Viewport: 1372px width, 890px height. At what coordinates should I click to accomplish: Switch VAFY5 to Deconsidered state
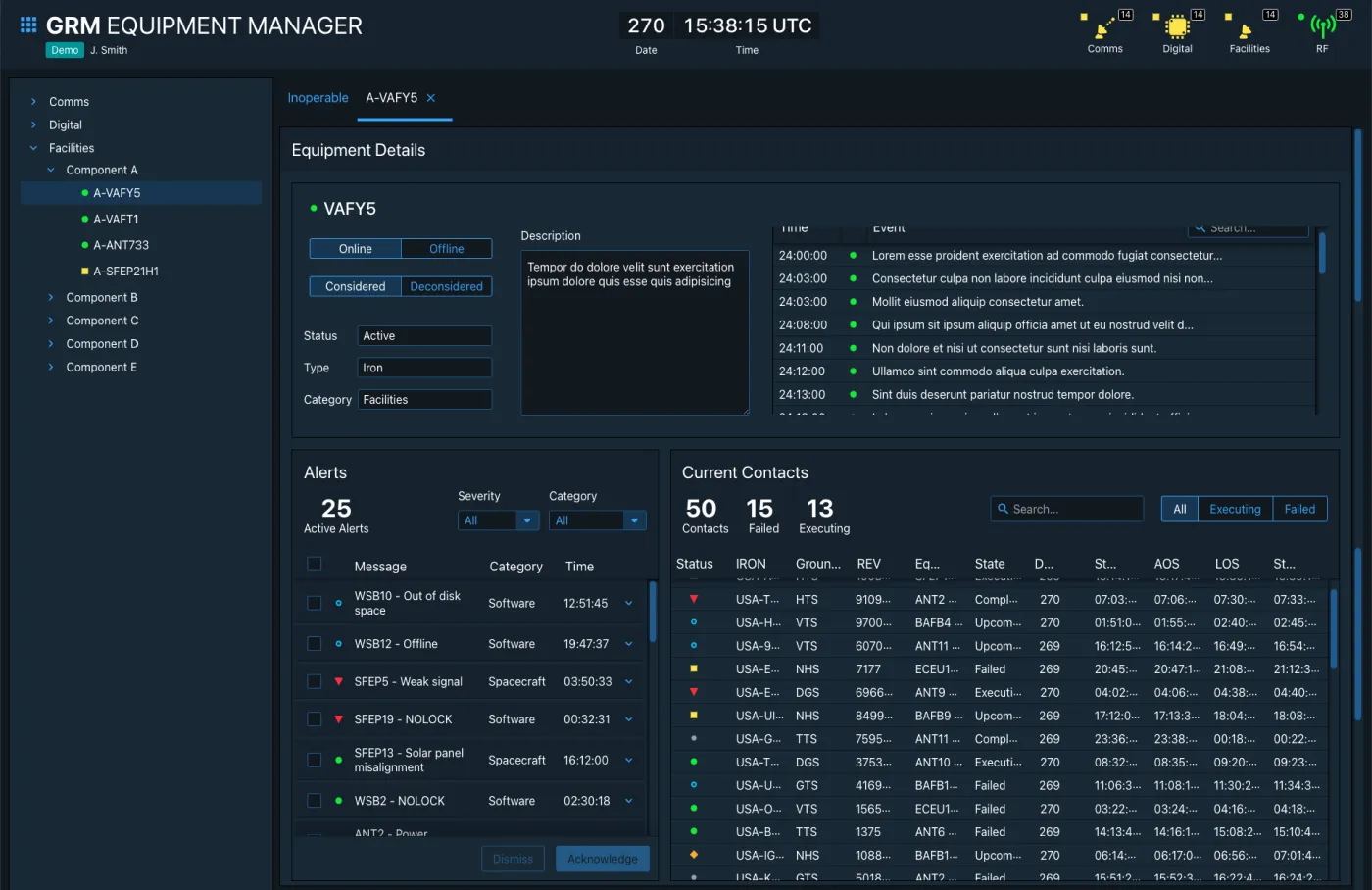tap(448, 286)
